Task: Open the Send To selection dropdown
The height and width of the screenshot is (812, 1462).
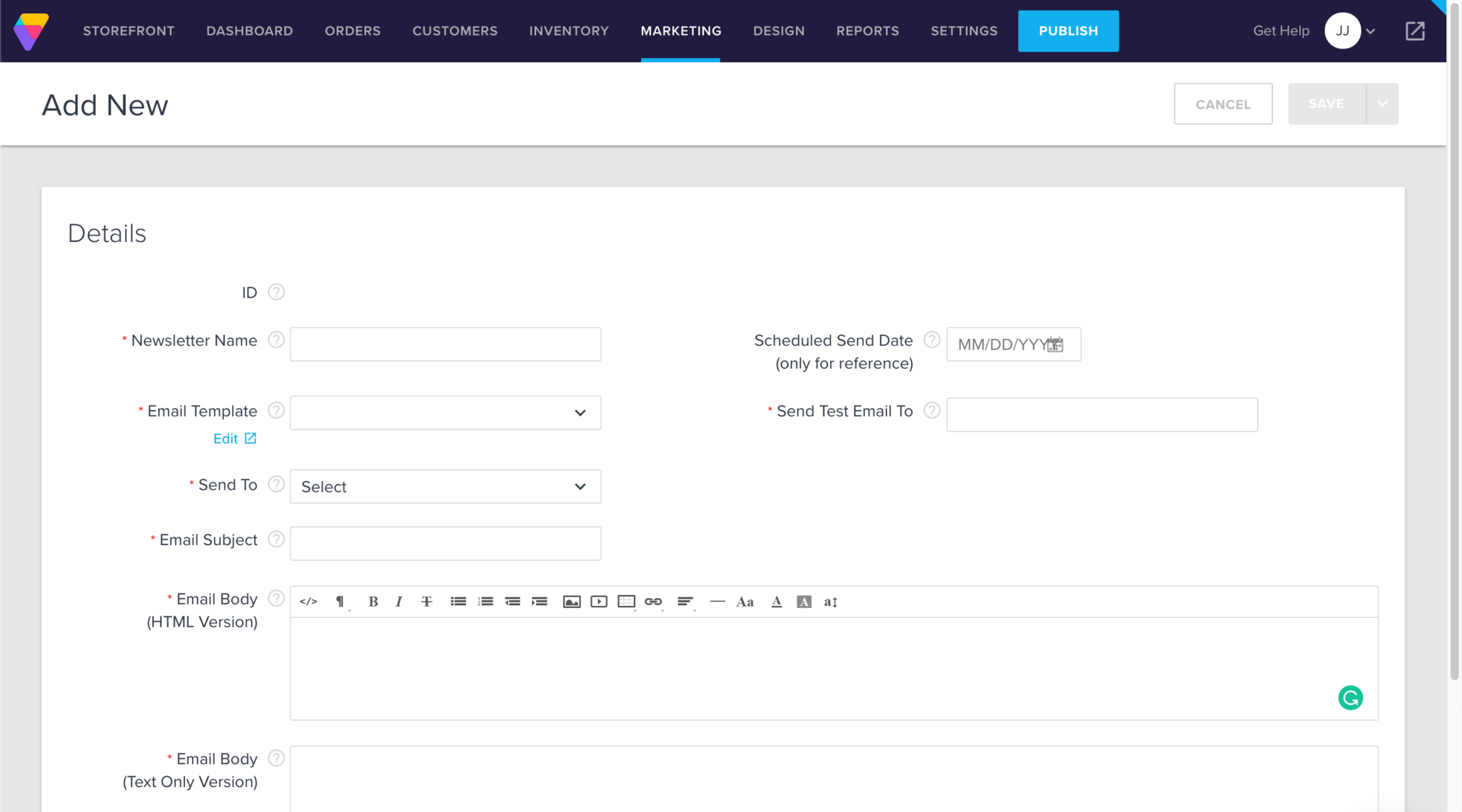Action: [445, 486]
